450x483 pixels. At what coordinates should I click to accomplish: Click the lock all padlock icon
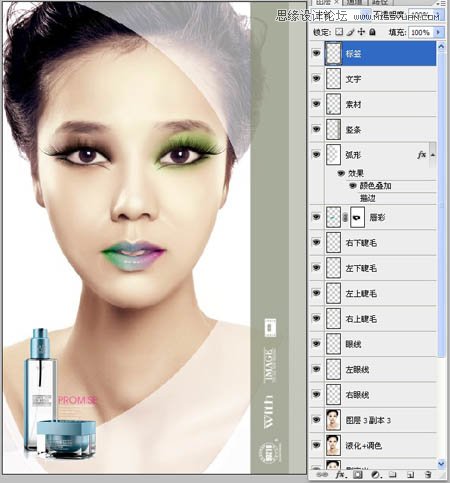[x=373, y=32]
